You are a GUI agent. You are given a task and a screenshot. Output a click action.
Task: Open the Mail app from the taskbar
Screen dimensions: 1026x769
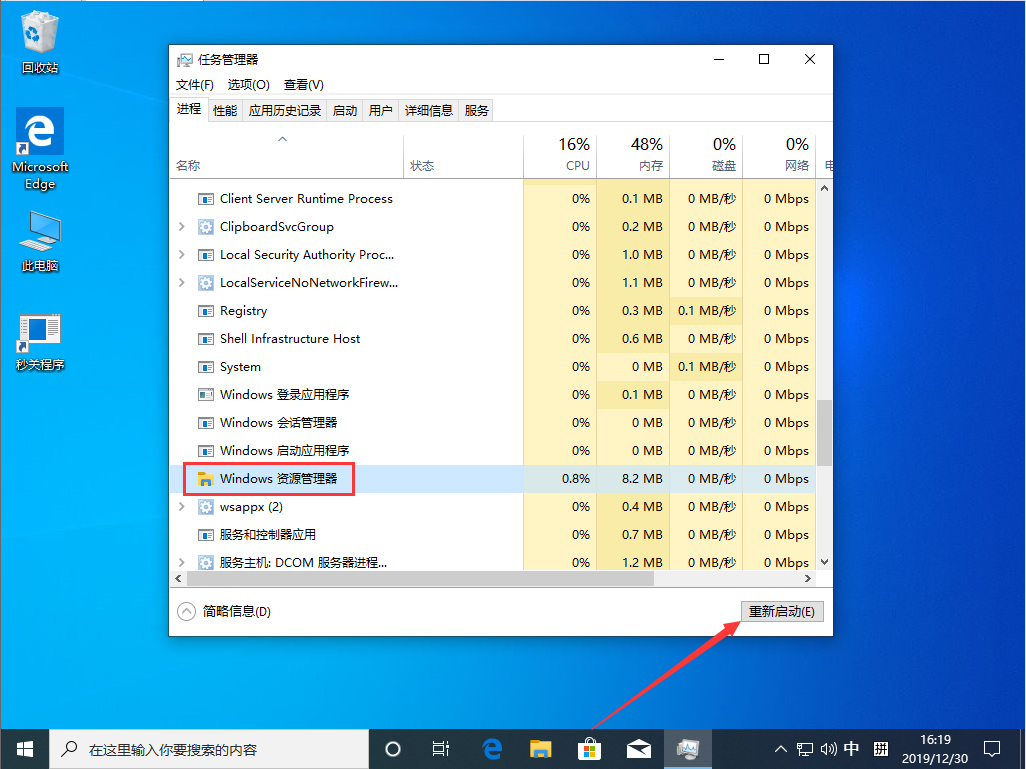[x=639, y=748]
